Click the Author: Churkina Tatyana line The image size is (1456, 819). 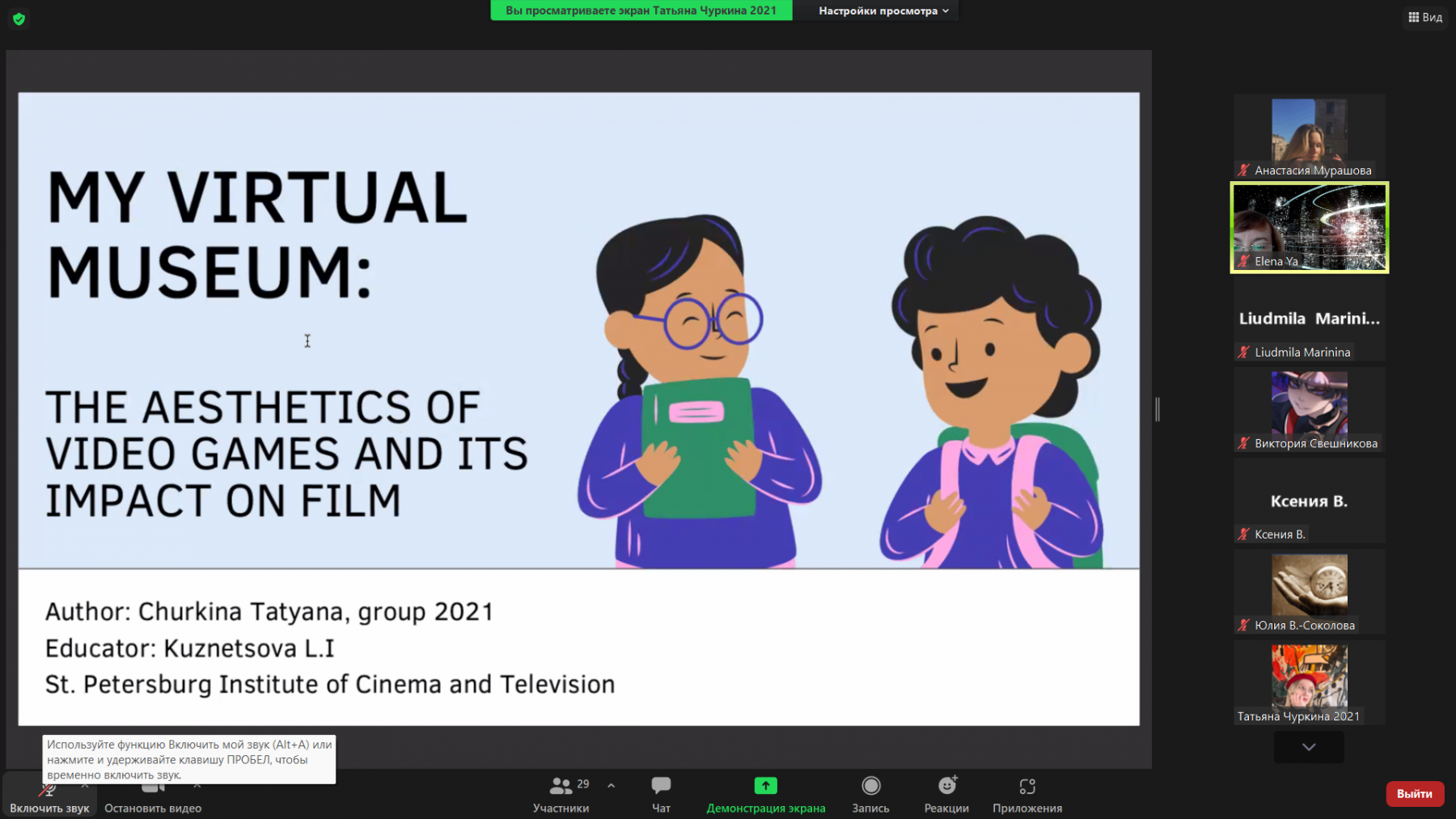tap(269, 612)
